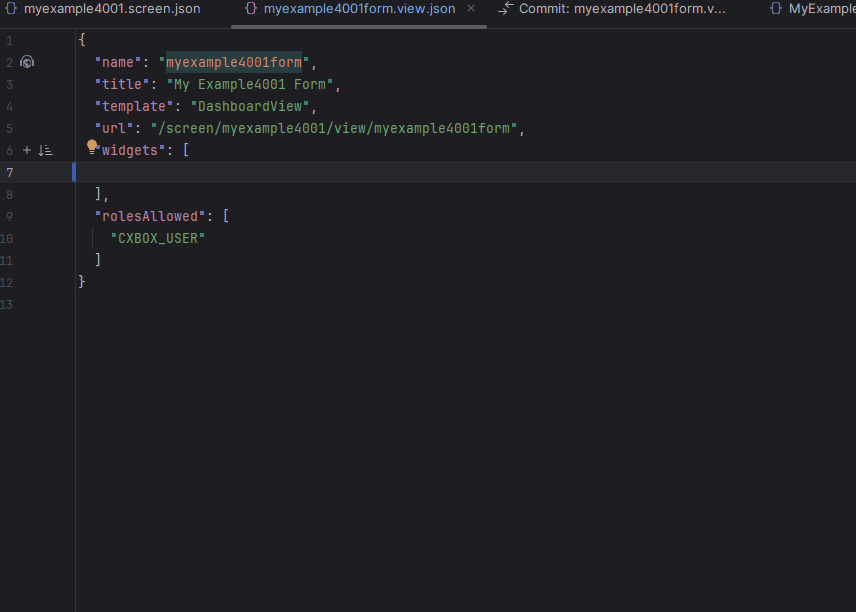Click the myexample4001.screen.json tab file icon

pos(11,9)
